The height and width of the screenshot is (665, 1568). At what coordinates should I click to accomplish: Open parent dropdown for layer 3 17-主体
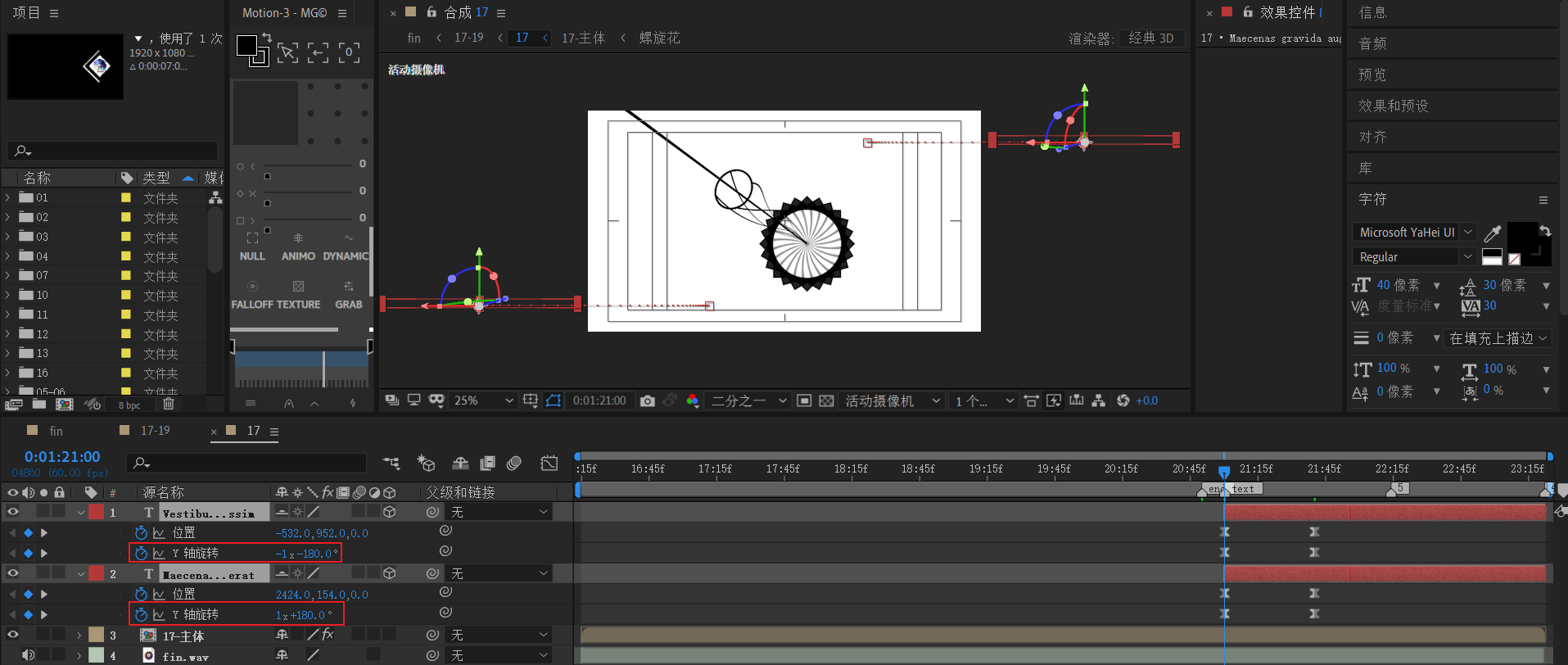click(498, 635)
